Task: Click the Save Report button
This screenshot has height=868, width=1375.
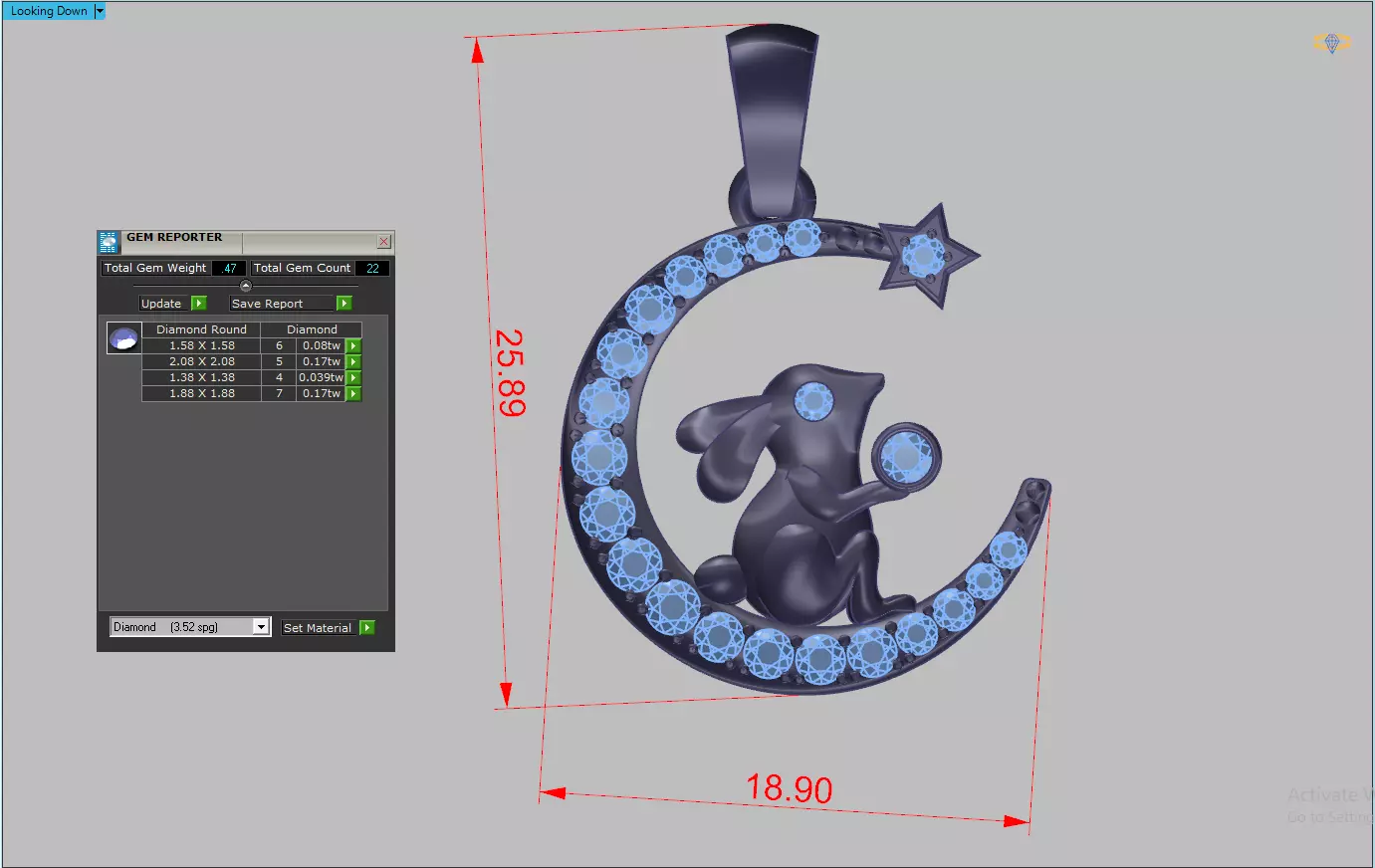Action: (x=282, y=304)
